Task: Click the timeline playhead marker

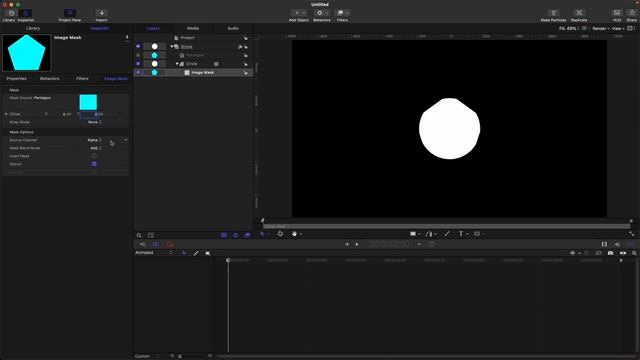Action: [228, 260]
